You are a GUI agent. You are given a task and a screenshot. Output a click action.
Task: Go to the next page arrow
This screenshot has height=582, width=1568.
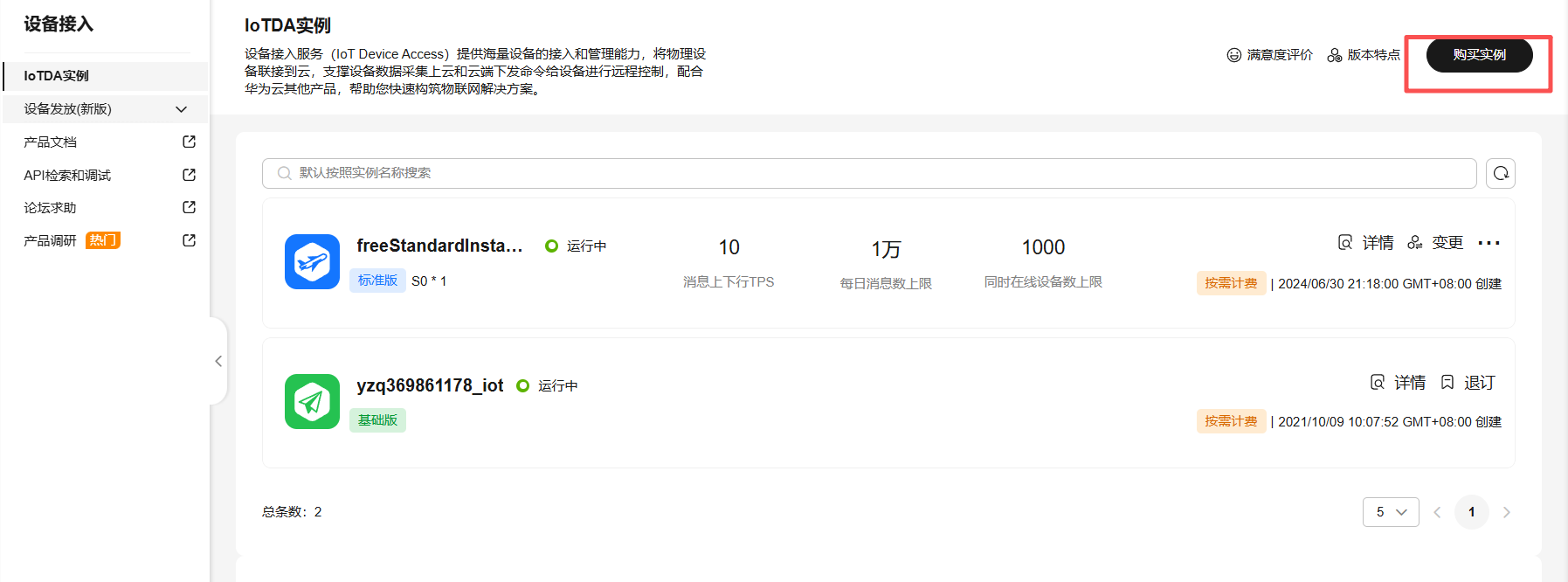click(x=1506, y=512)
